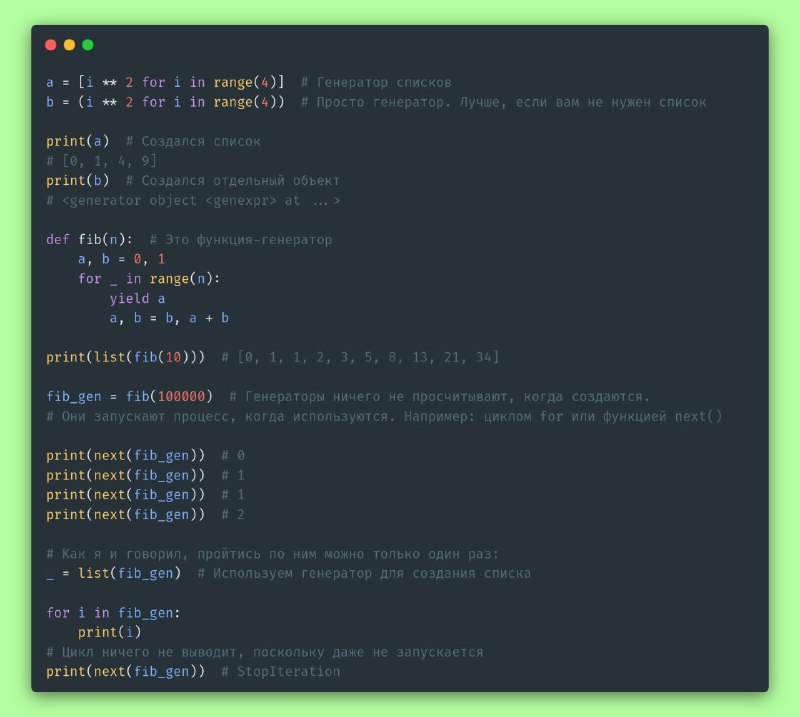Click the print(next(fib_gen)) line commented '# 0'
The image size is (800, 717).
coord(145,455)
